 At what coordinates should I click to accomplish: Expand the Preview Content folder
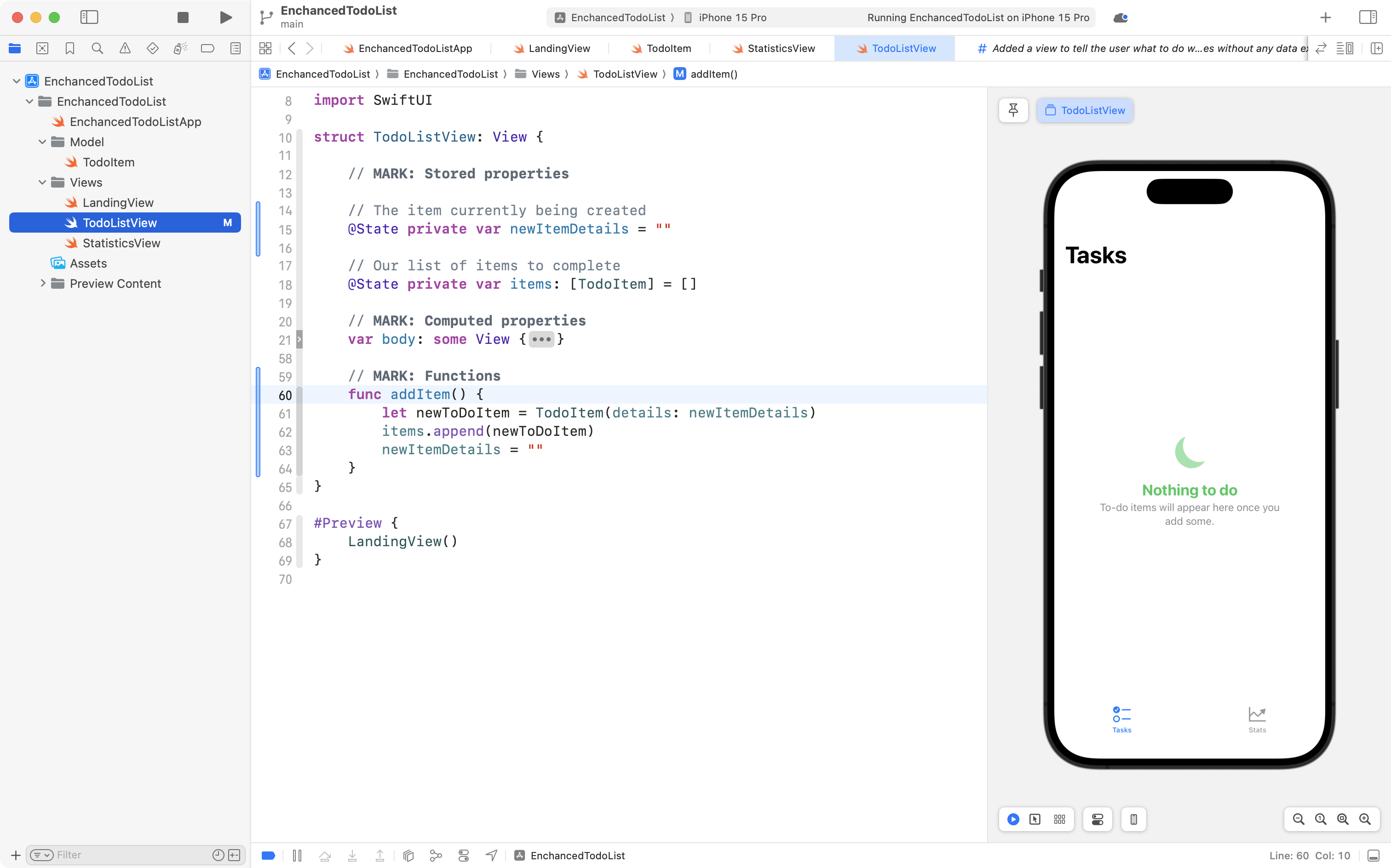(42, 284)
